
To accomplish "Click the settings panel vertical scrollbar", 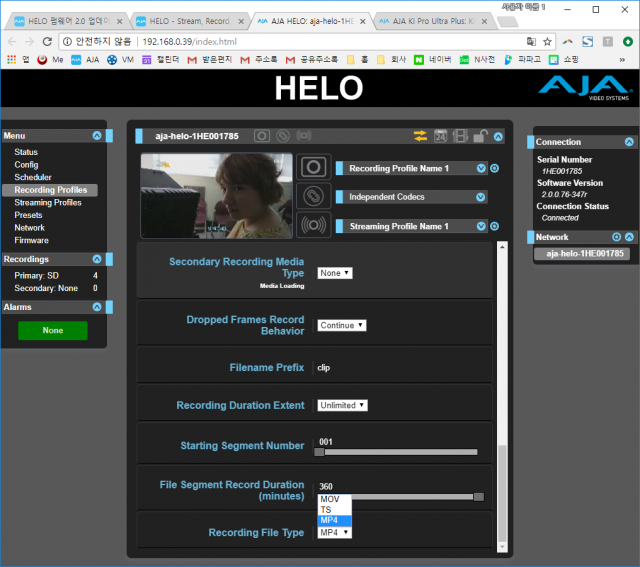I will pos(502,492).
